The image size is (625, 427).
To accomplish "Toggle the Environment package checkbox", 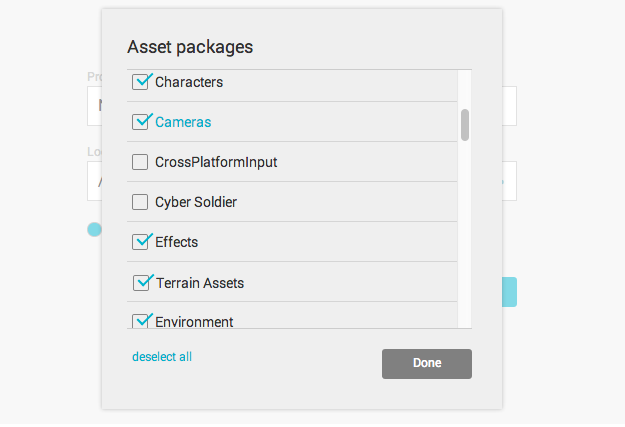I will pyautogui.click(x=141, y=321).
